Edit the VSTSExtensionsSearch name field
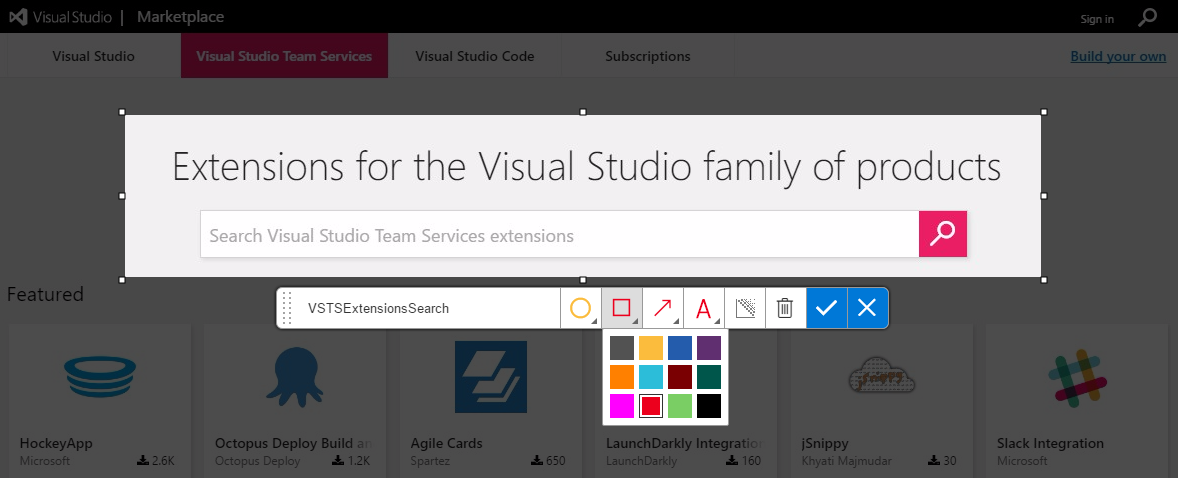 point(428,308)
